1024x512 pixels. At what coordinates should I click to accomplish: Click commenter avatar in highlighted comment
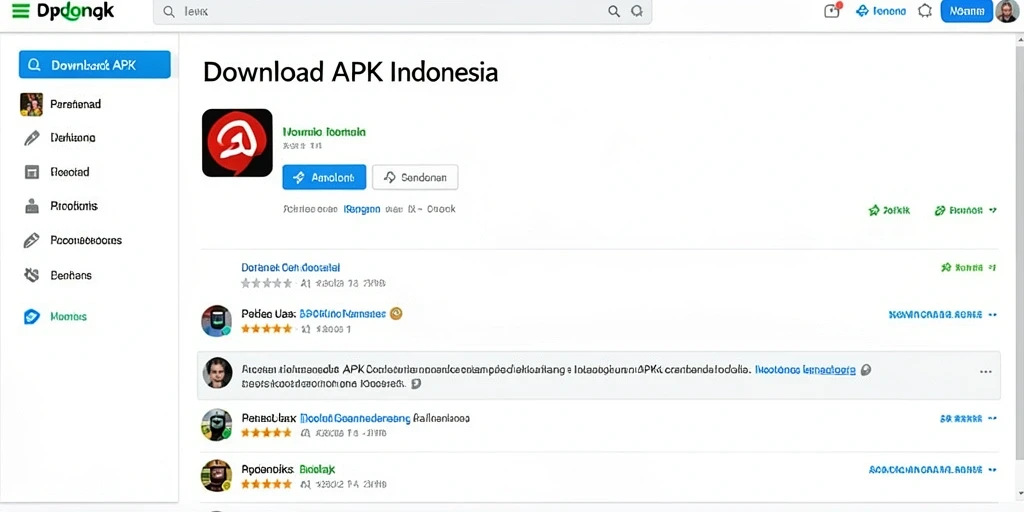(x=217, y=373)
